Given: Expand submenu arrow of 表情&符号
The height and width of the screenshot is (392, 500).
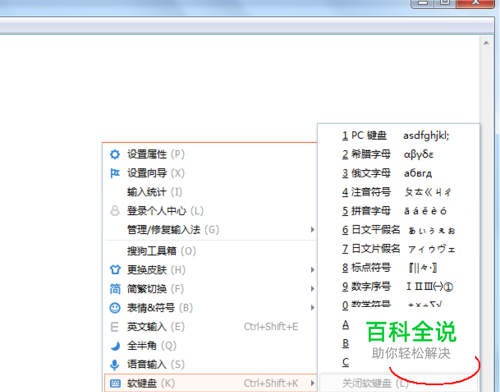Looking at the screenshot, I should point(312,308).
